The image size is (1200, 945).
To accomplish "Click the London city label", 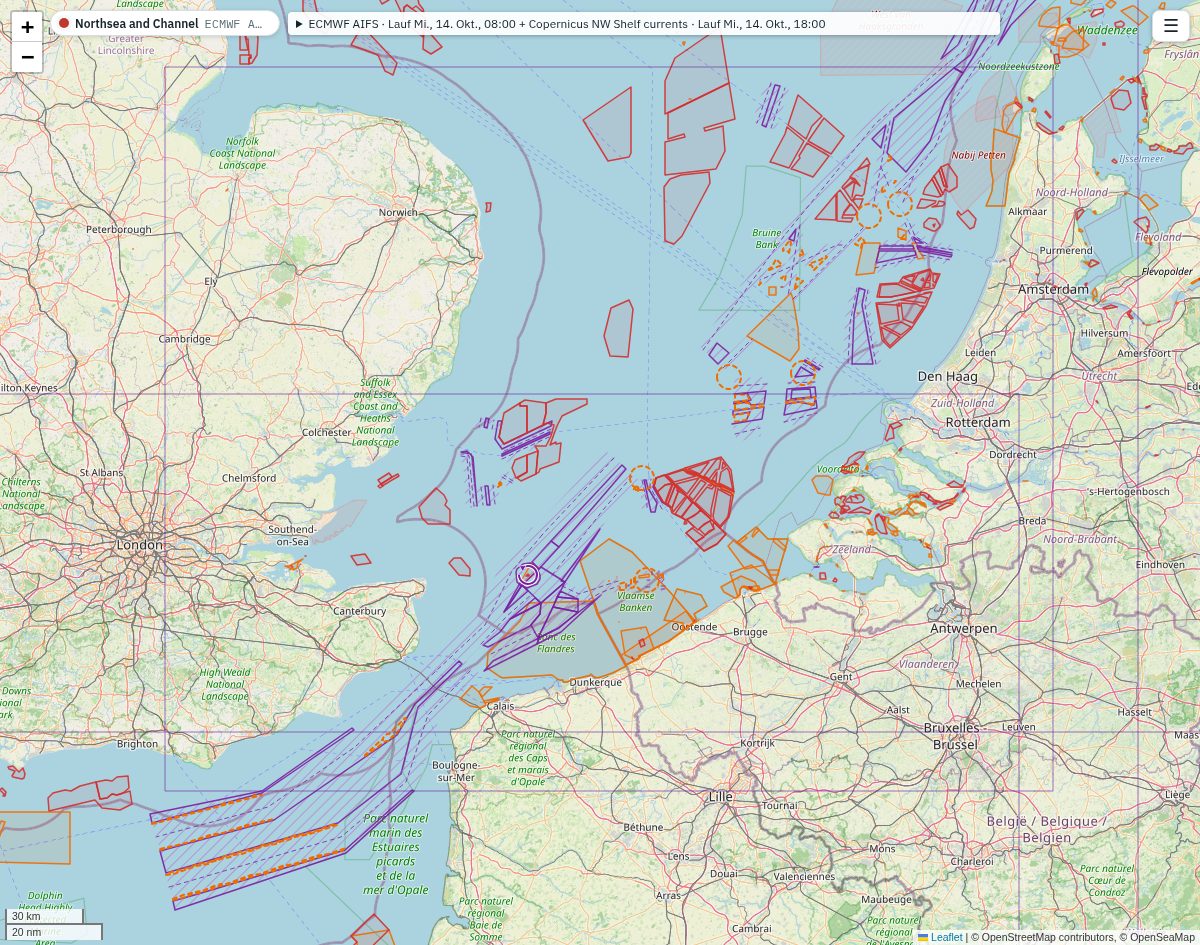I will (140, 545).
